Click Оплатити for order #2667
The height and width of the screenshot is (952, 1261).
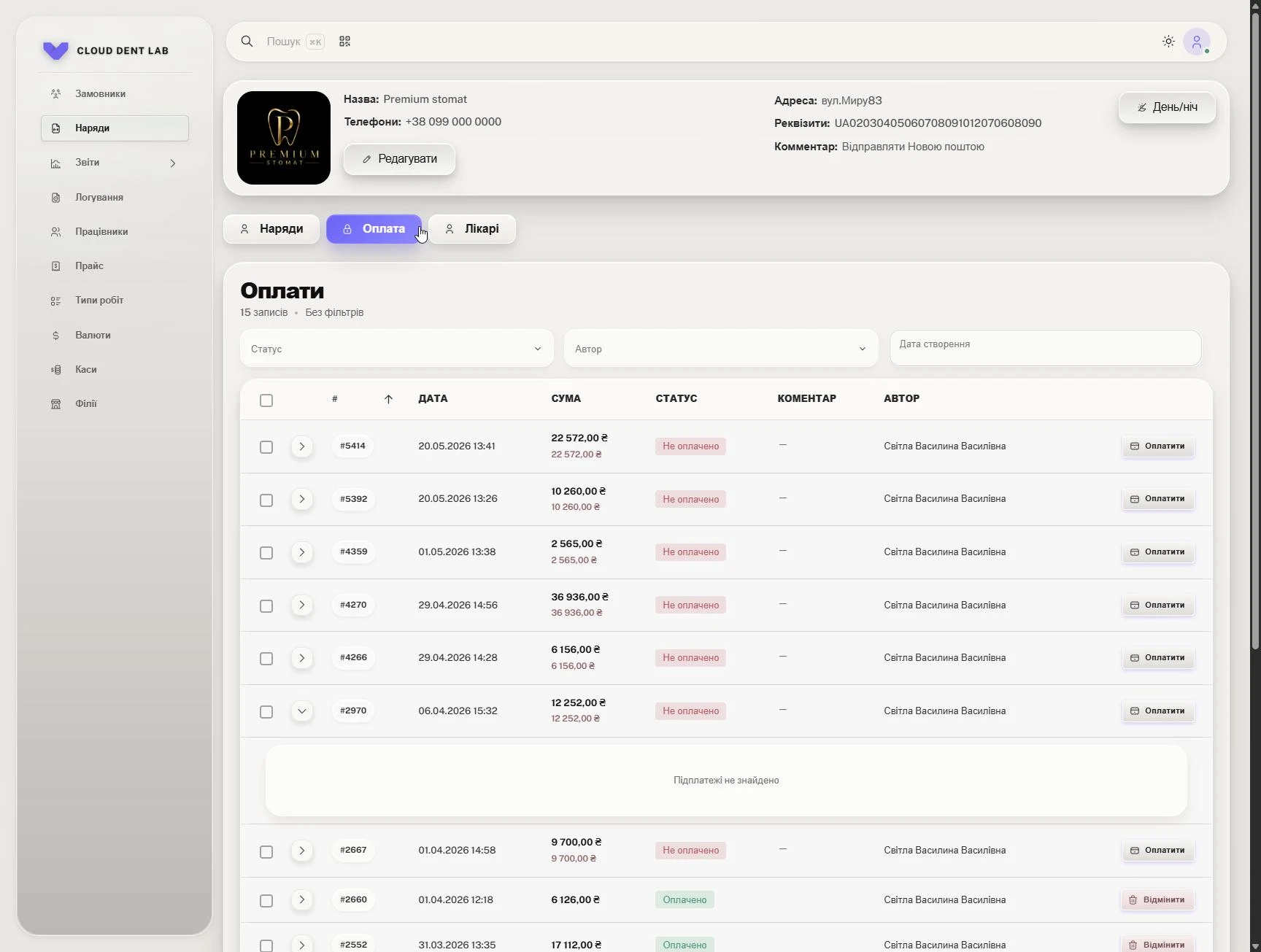[1158, 851]
